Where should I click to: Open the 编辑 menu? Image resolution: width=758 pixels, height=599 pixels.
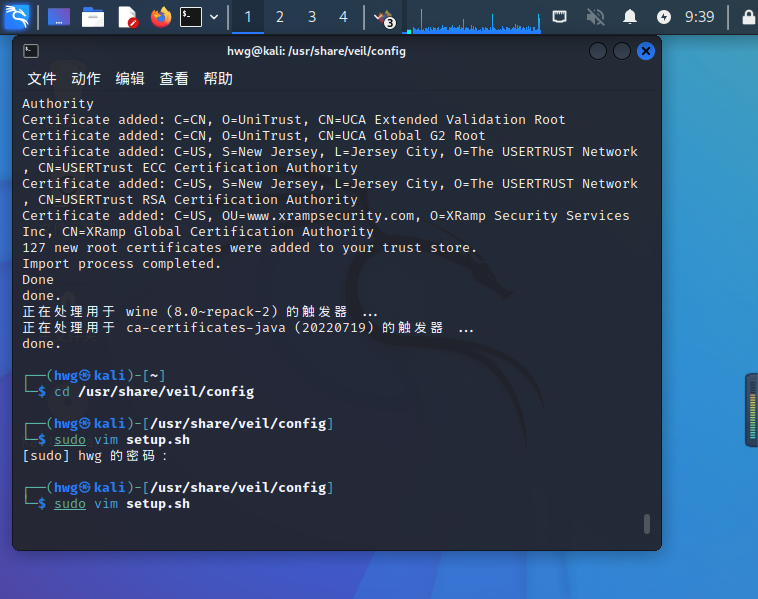tap(130, 78)
